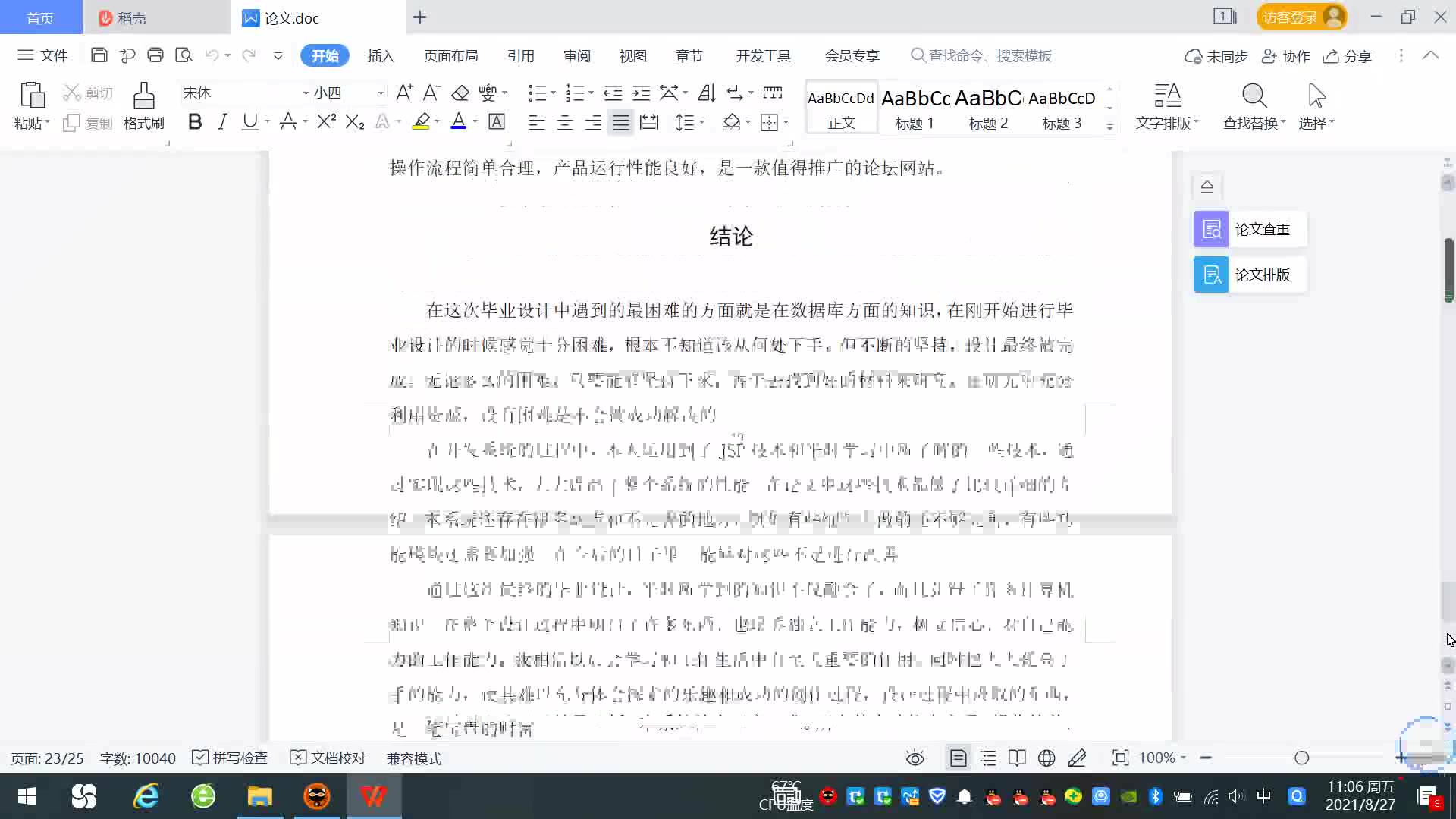Open the Insert (插入) ribbon tab
1456x819 pixels.
pos(381,56)
